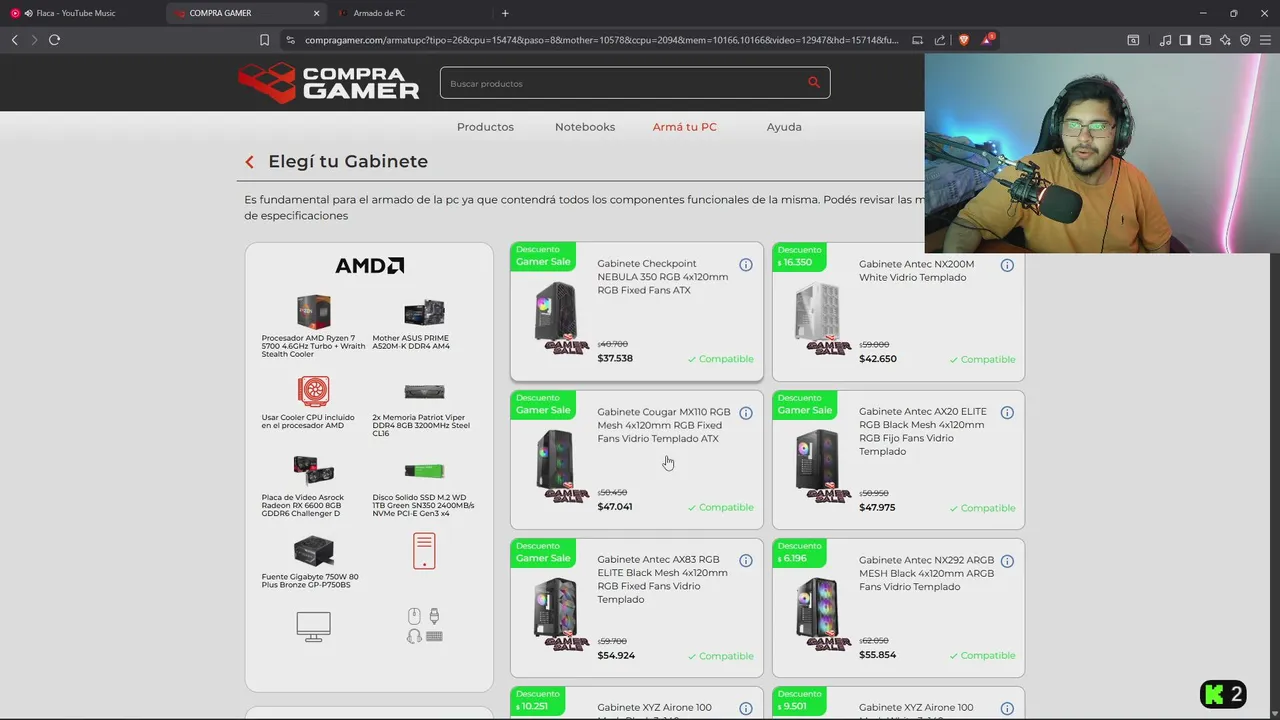This screenshot has height=720, width=1280.
Task: Click the Descuento 6.196 badge on Antec NX292
Action: tap(799, 552)
